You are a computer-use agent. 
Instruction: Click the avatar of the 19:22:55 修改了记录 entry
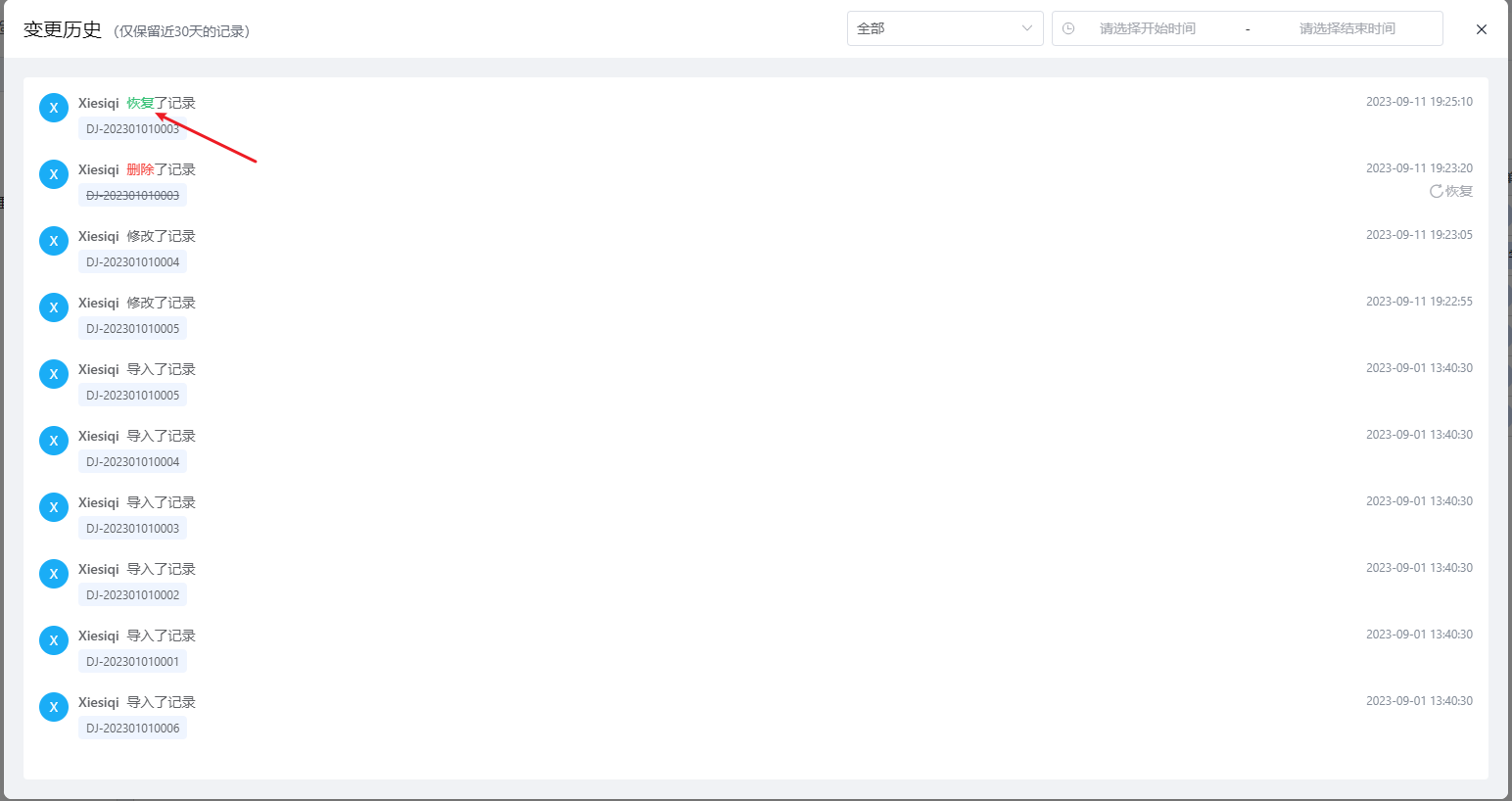[54, 307]
